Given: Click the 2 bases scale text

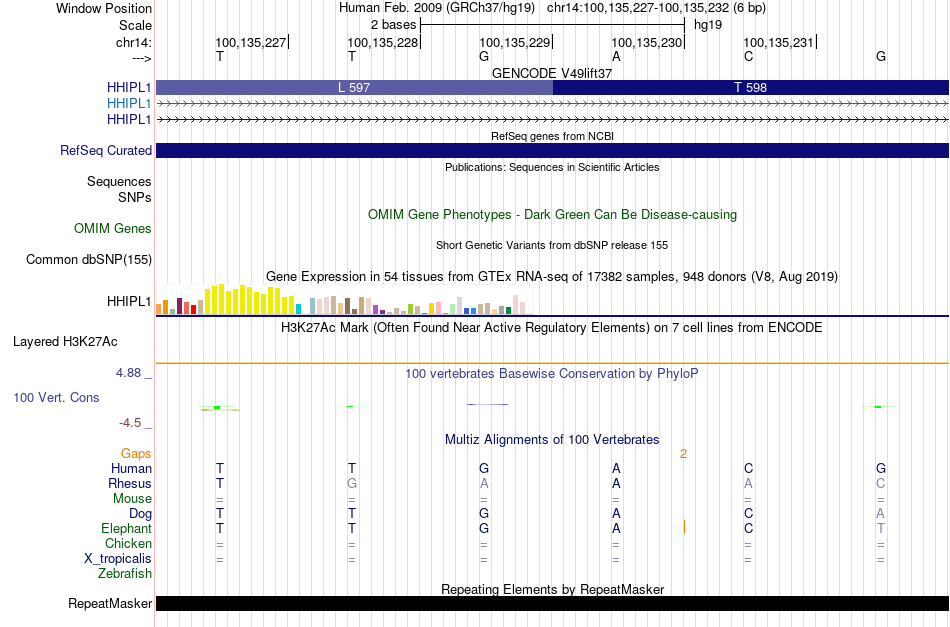Looking at the screenshot, I should tap(394, 25).
